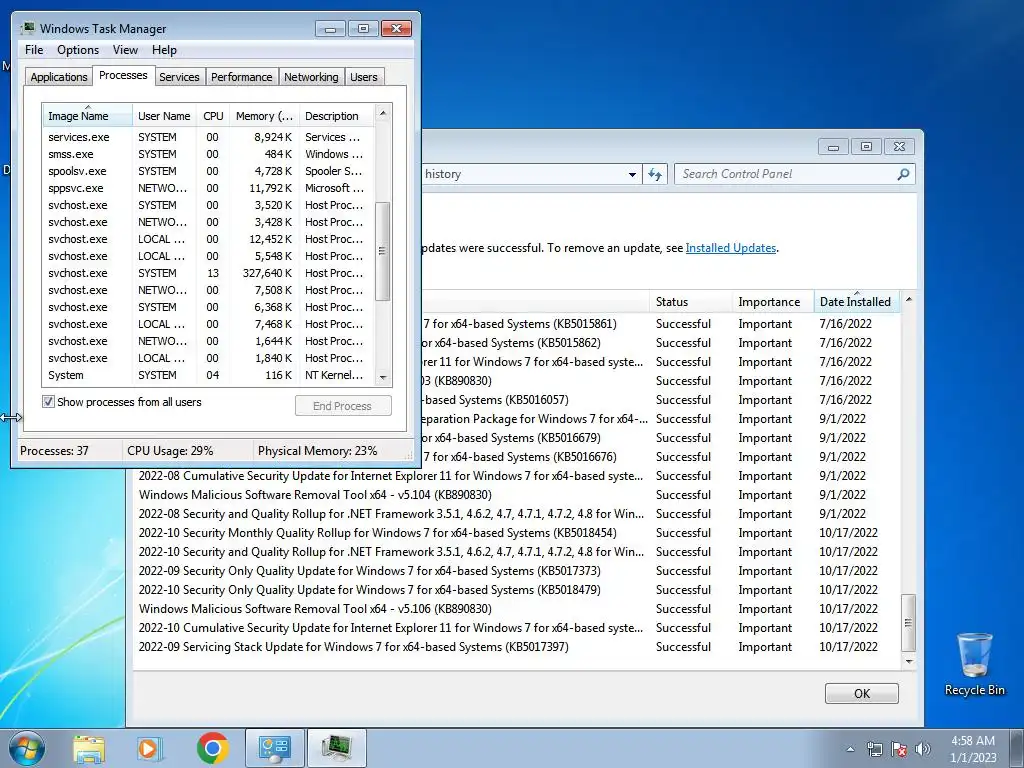
Task: Open the Recycle Bin on the desktop
Action: (974, 665)
